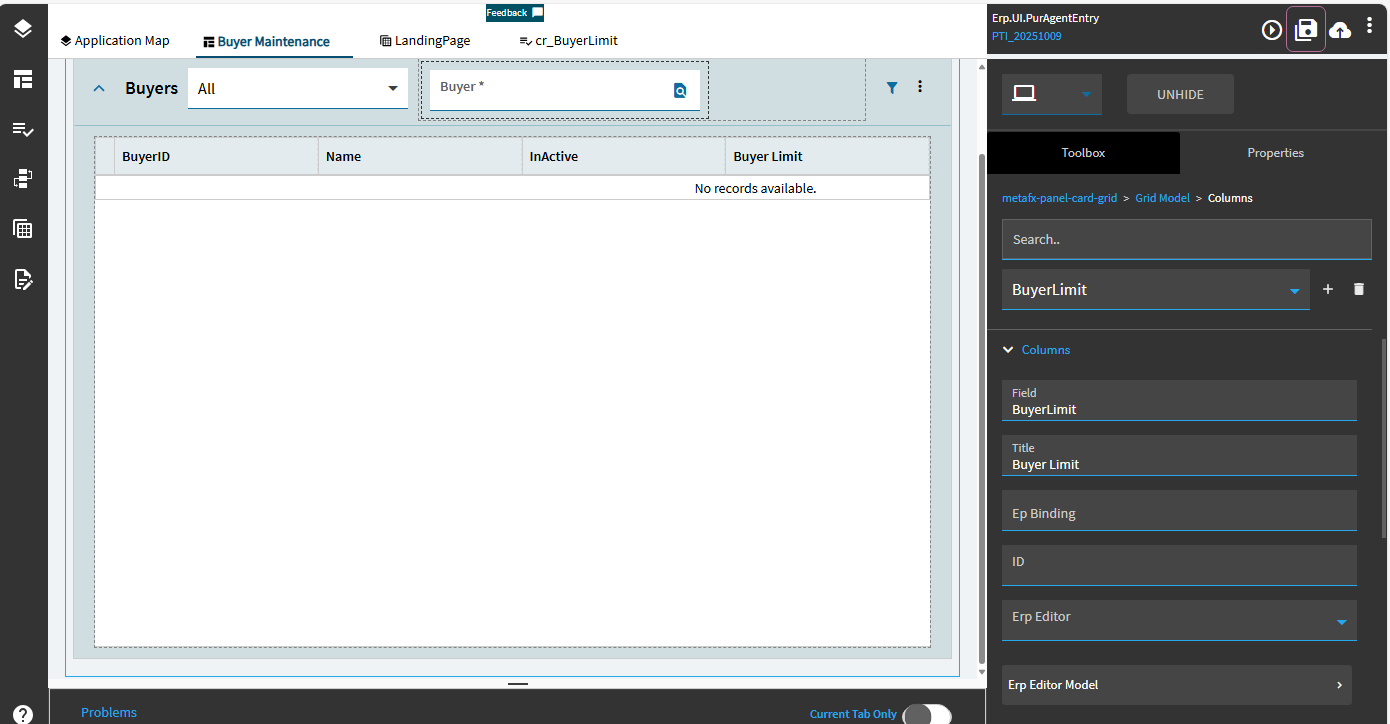Click the BuyerID column header
This screenshot has height=724, width=1390.
point(216,157)
